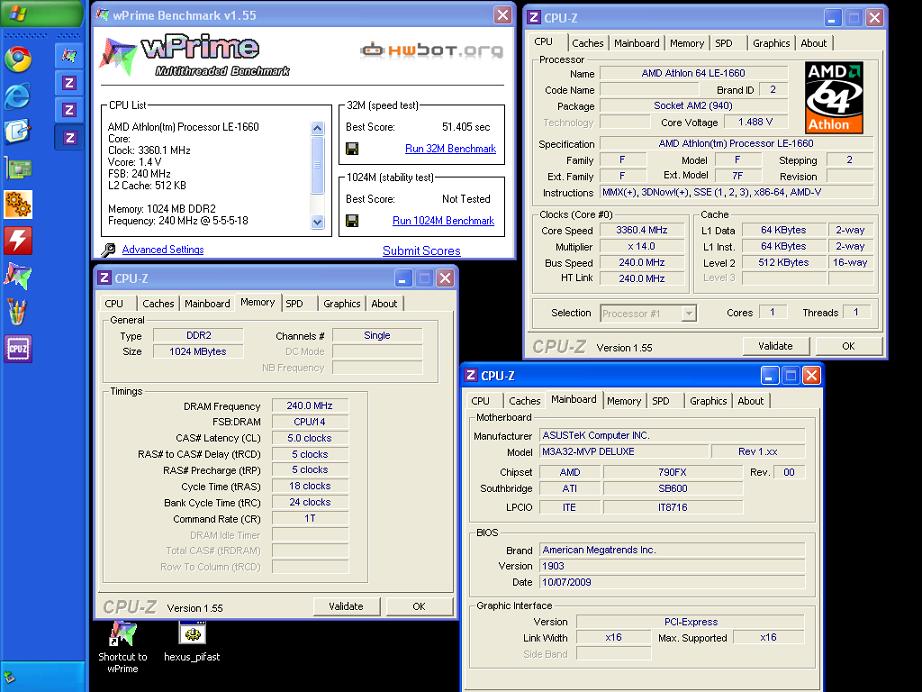This screenshot has width=922, height=692.
Task: Click the wPrime window title icon
Action: coord(103,15)
